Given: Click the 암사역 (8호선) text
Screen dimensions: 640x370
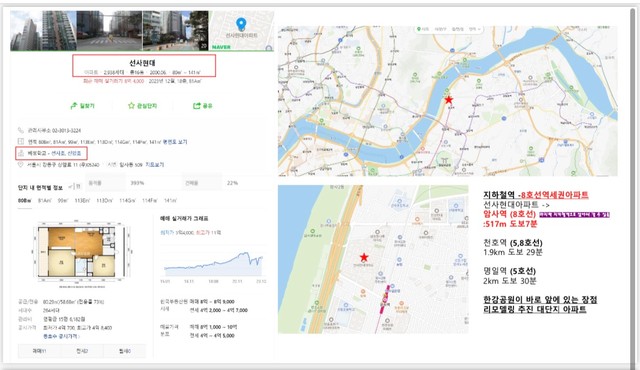Looking at the screenshot, I should pyautogui.click(x=509, y=214).
